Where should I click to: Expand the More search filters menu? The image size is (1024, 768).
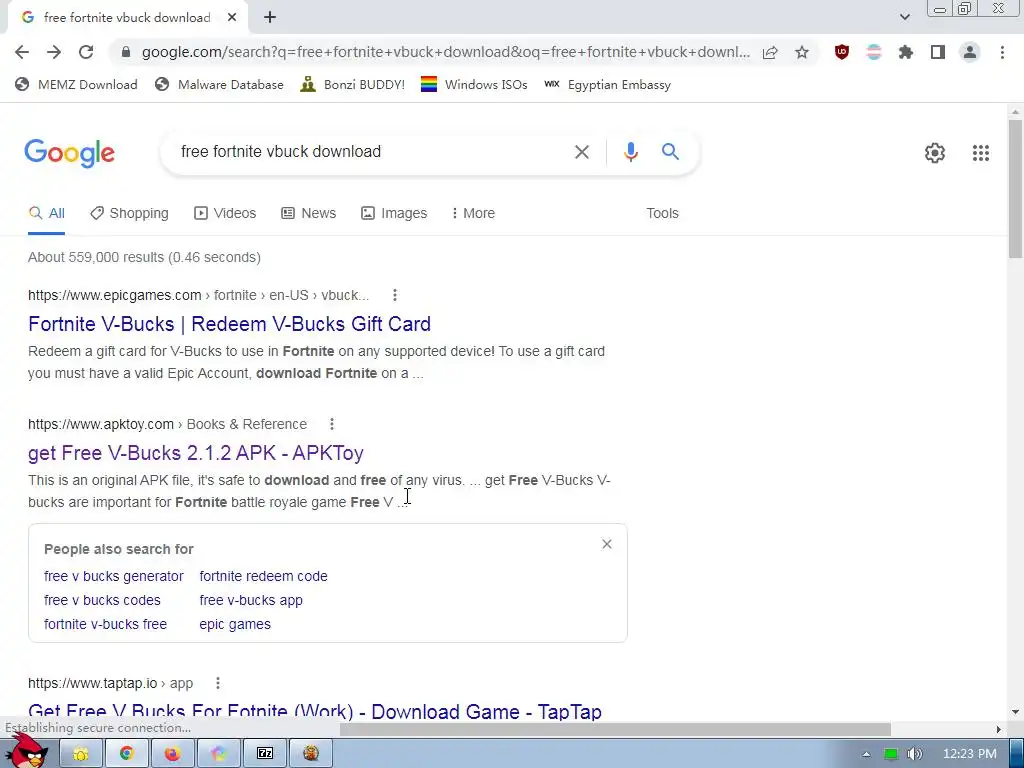[473, 214]
